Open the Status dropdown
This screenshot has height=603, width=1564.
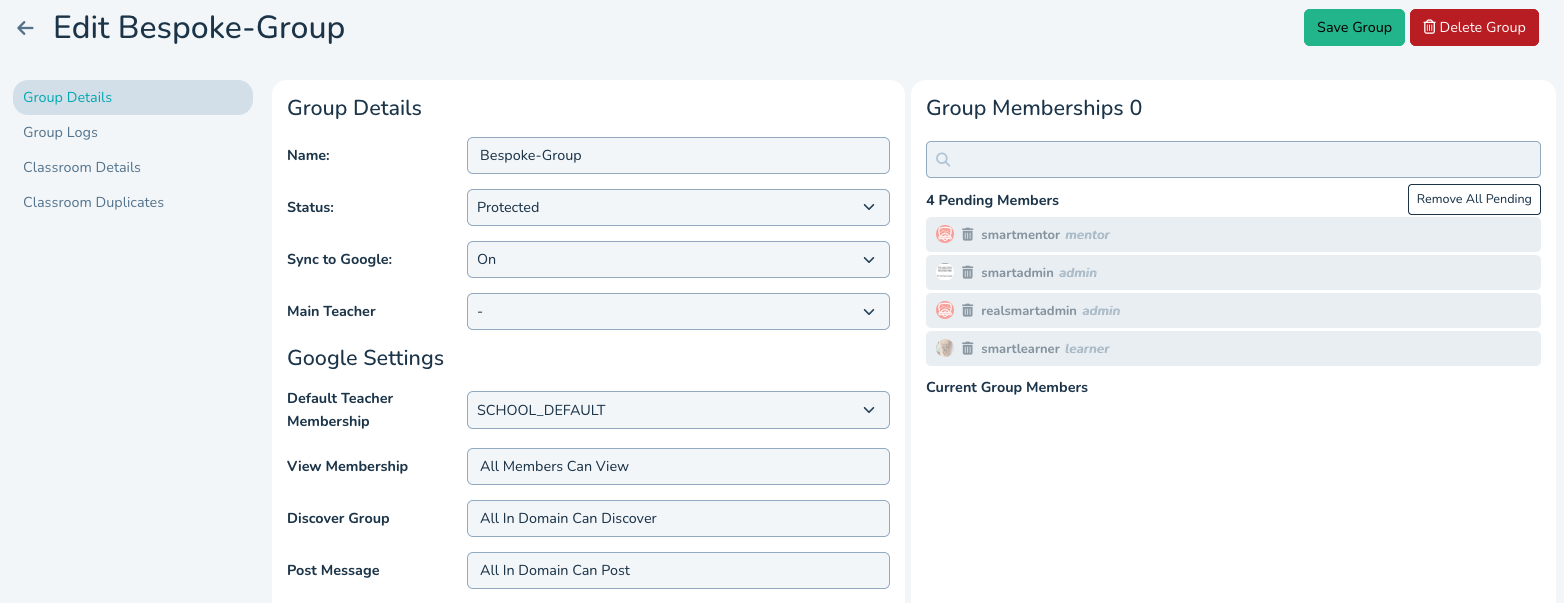(x=677, y=207)
